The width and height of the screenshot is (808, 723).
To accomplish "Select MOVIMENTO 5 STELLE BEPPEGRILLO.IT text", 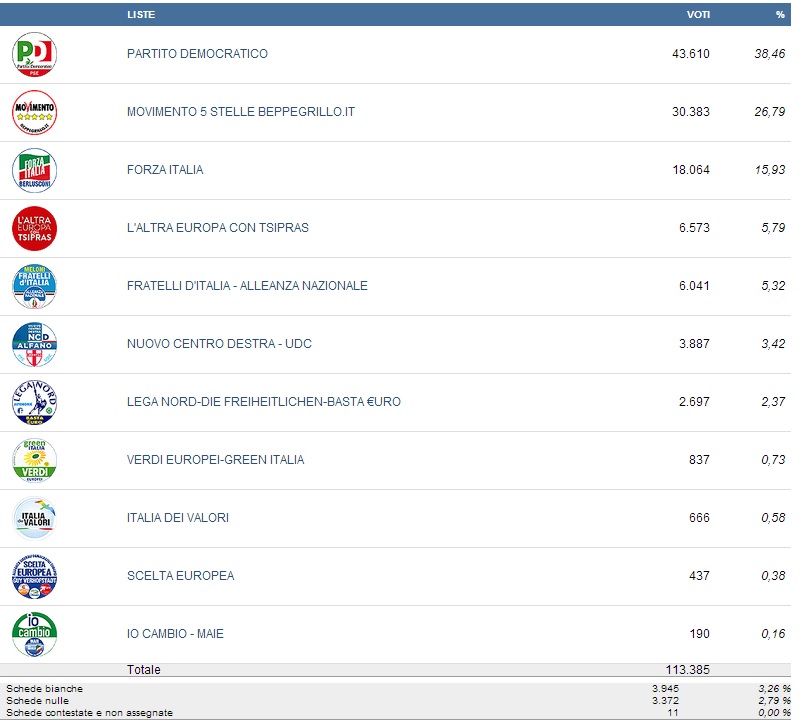I will point(240,112).
